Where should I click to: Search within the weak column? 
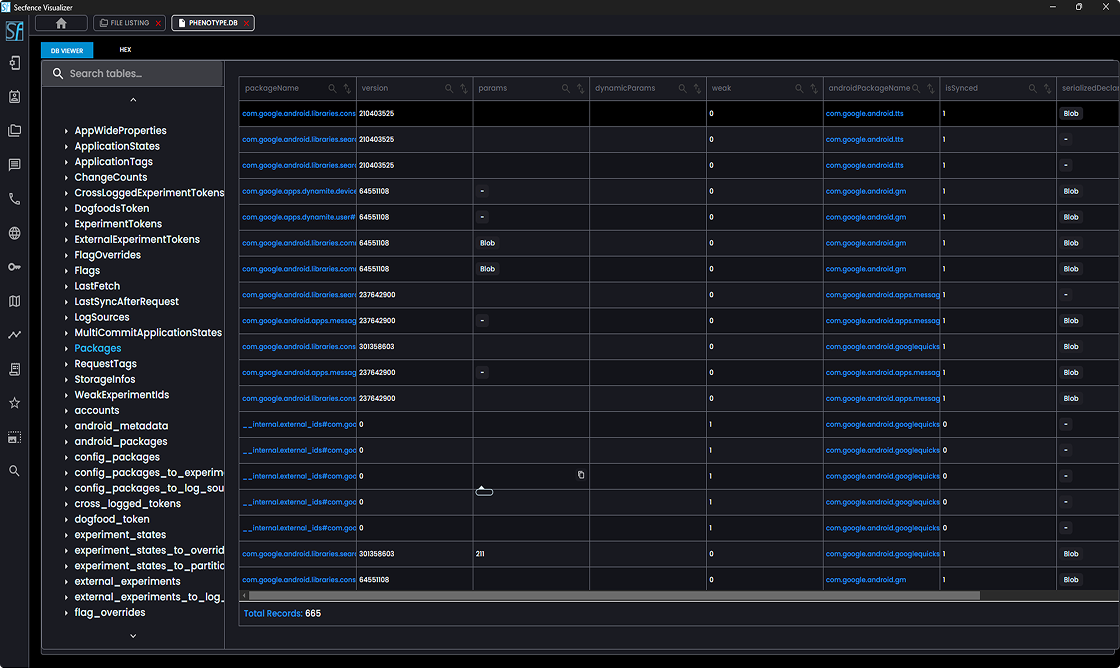click(799, 89)
